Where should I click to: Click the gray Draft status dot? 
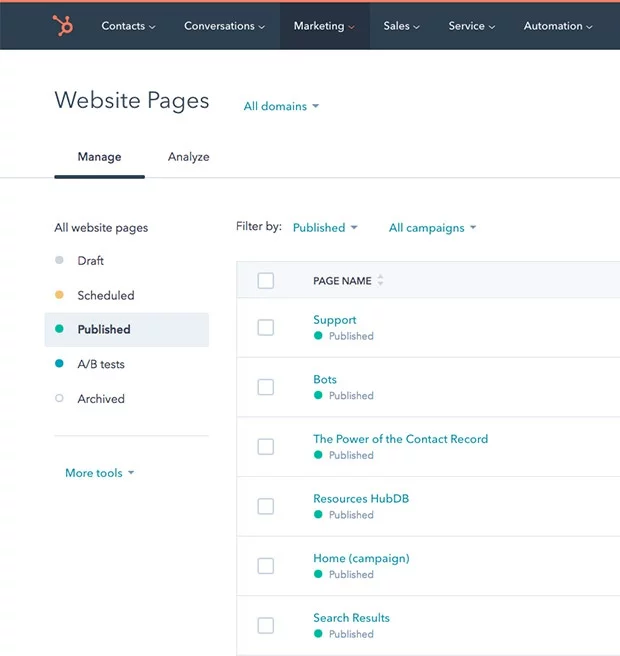tap(59, 260)
